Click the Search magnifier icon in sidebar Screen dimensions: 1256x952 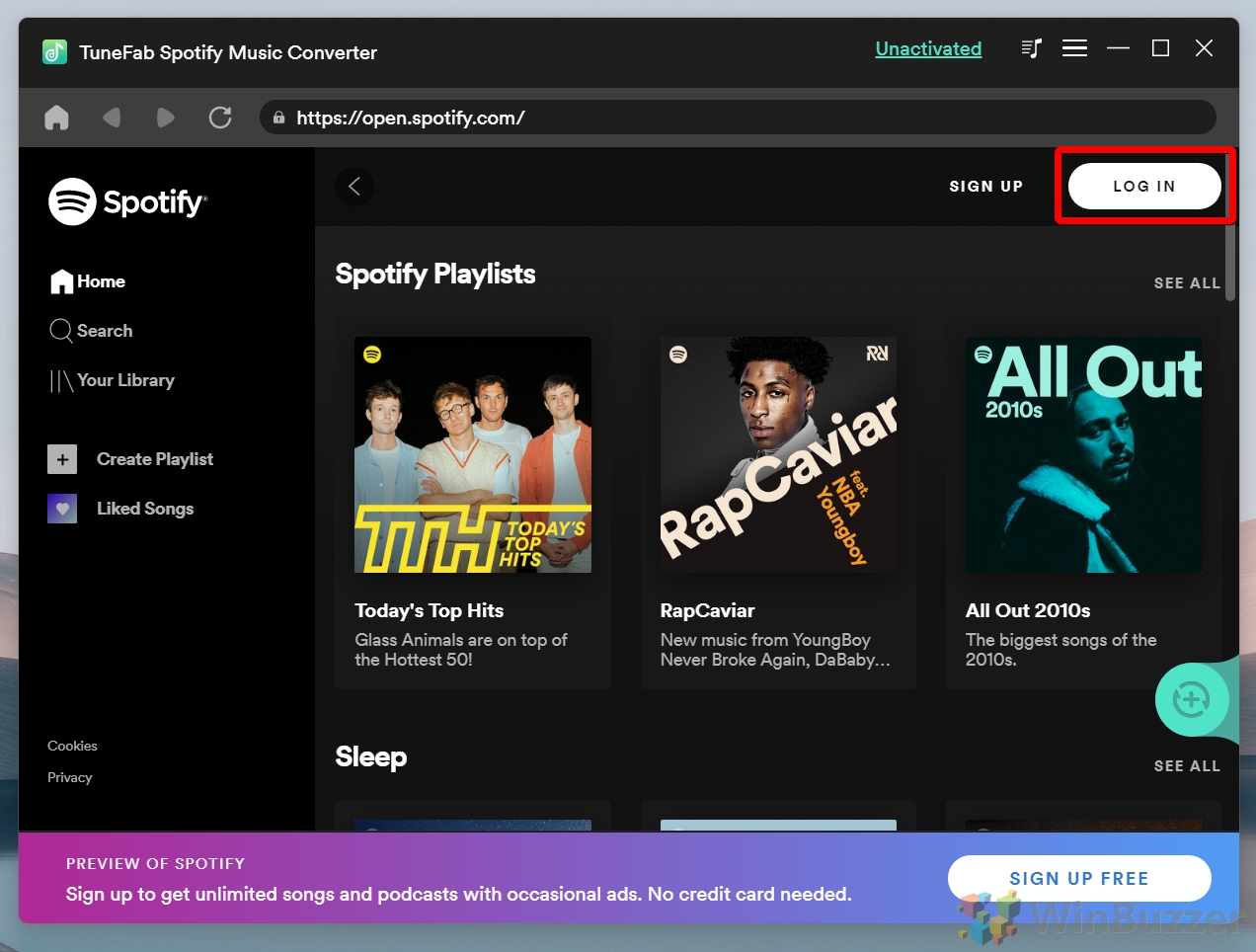tap(61, 331)
